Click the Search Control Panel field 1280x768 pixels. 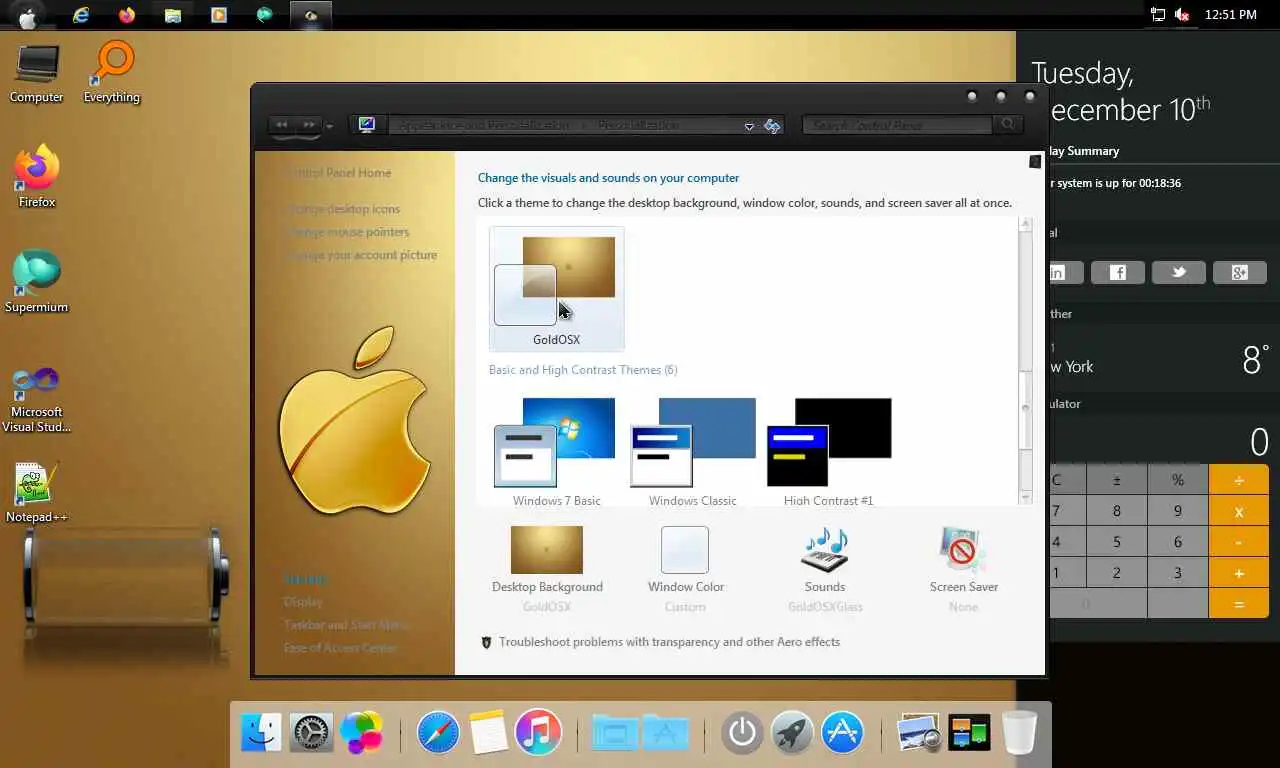click(898, 125)
